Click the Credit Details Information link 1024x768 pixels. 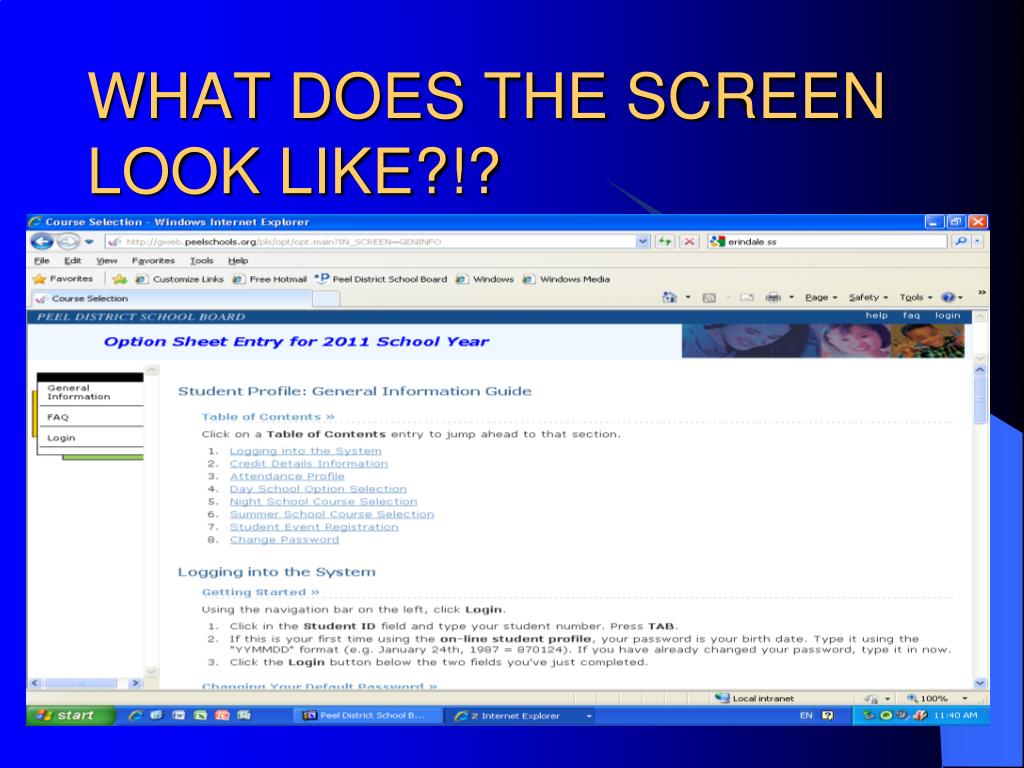(308, 464)
